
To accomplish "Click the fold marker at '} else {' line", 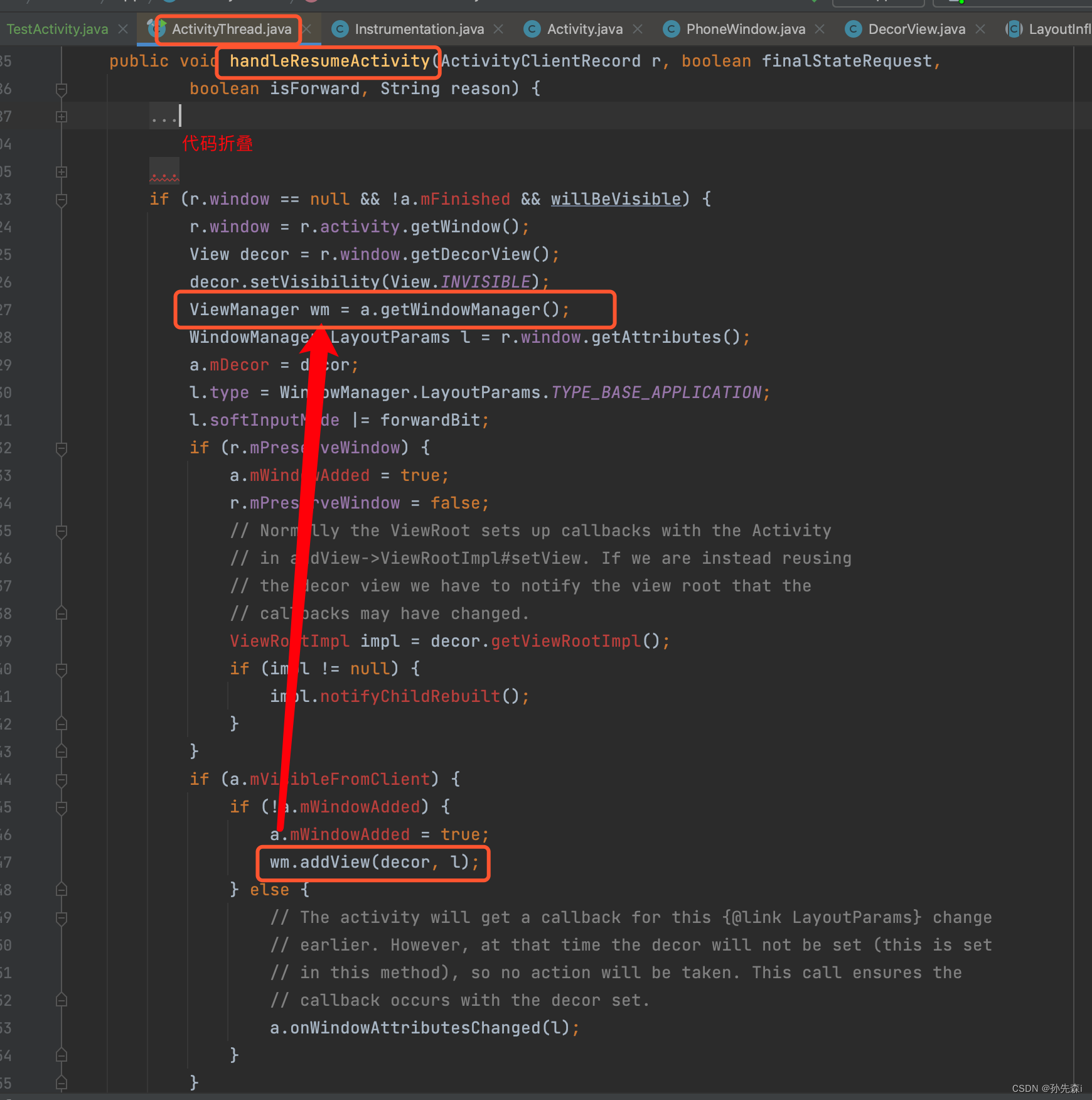I will point(62,890).
